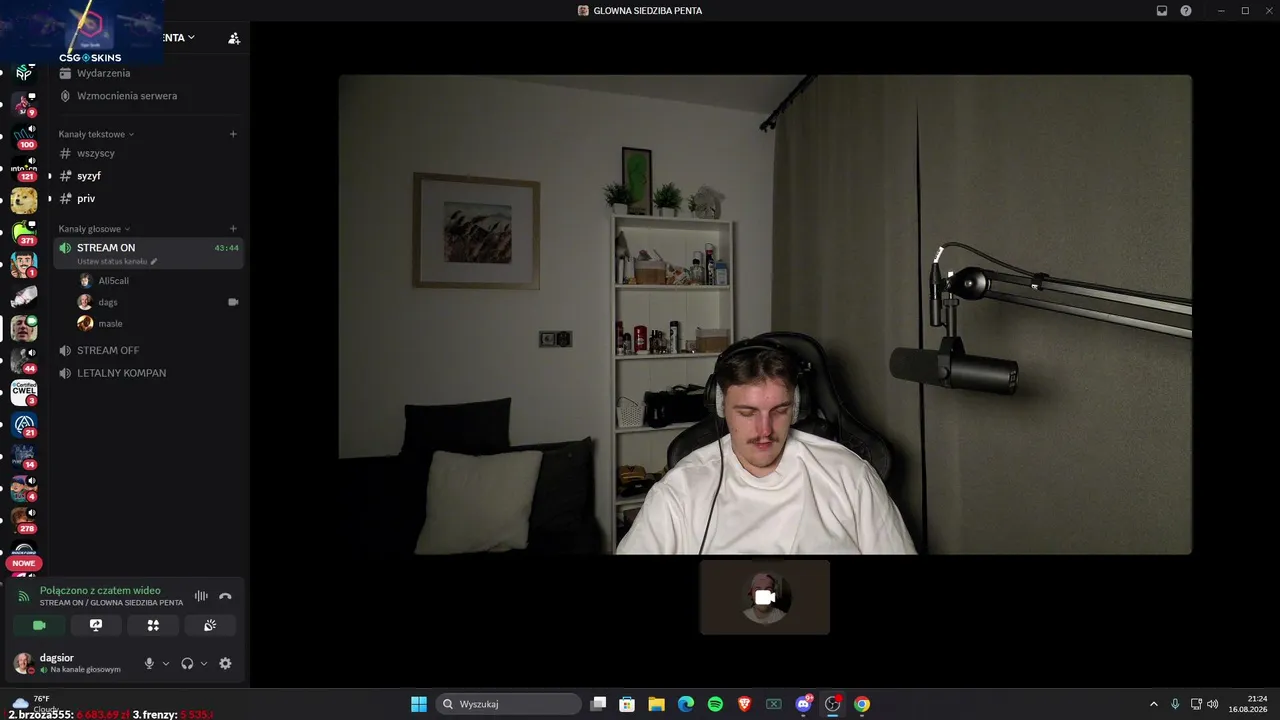Open Brave browser from taskbar
The width and height of the screenshot is (1280, 720).
[744, 704]
